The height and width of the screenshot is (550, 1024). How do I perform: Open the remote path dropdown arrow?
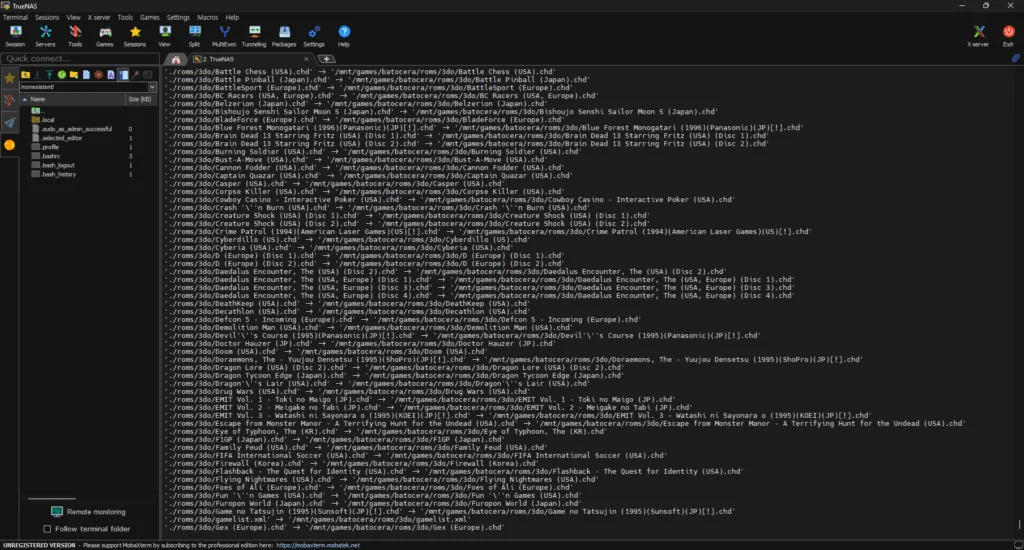pyautogui.click(x=152, y=87)
